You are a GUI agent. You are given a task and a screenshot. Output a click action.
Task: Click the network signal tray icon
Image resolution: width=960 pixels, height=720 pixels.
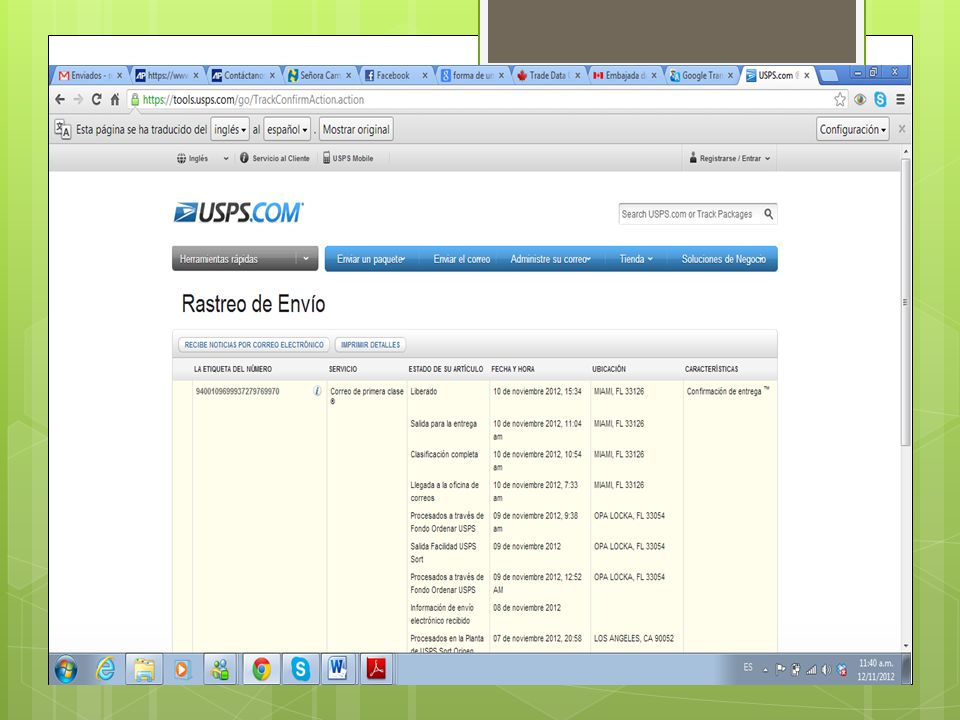tap(811, 669)
